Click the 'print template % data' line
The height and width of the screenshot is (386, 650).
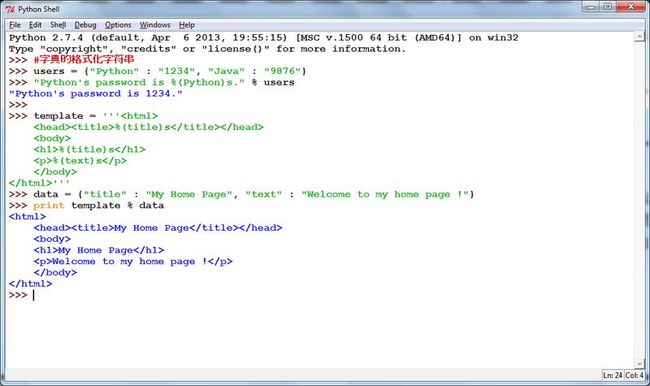click(99, 206)
